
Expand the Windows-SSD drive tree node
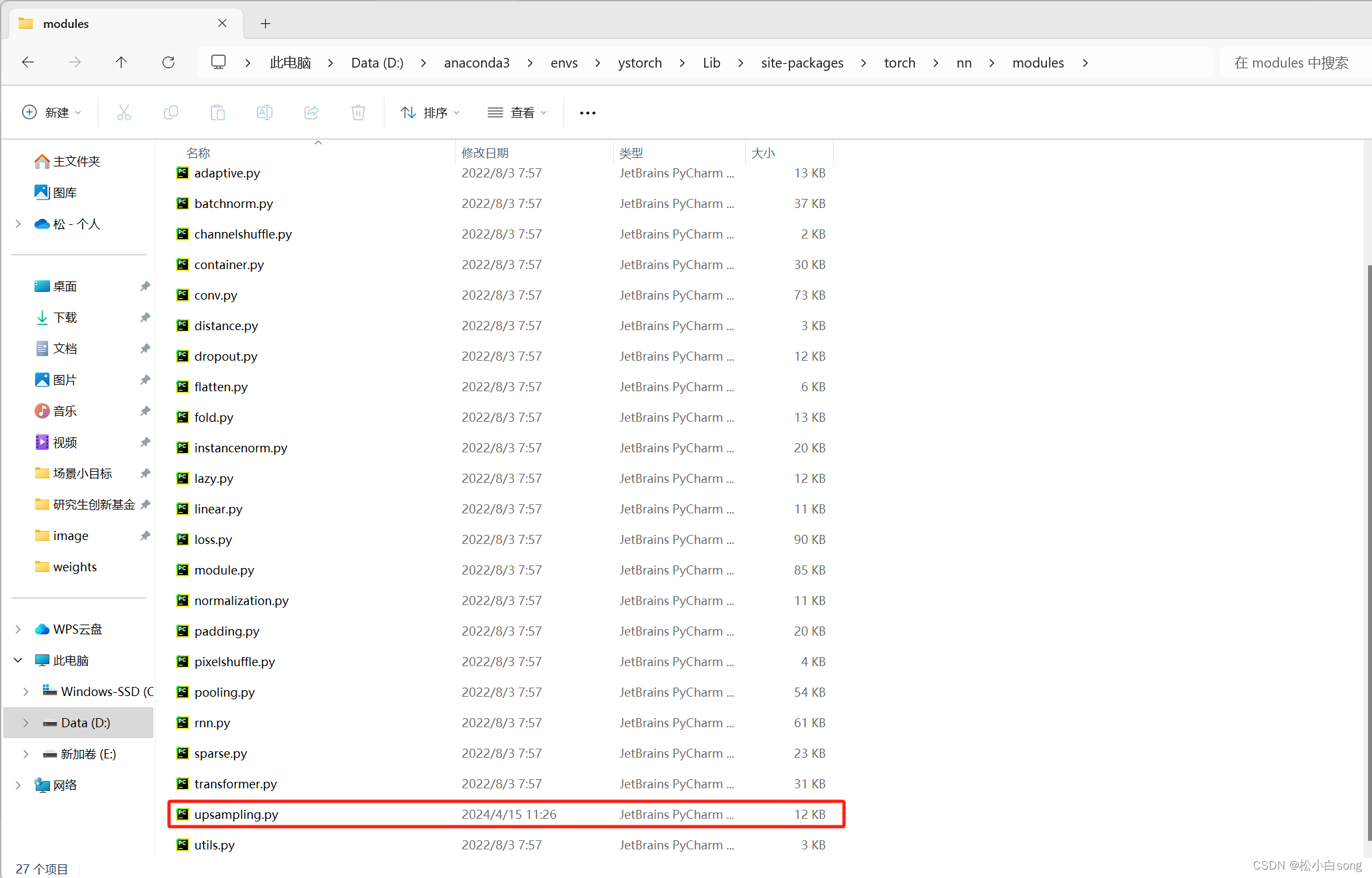tap(26, 691)
